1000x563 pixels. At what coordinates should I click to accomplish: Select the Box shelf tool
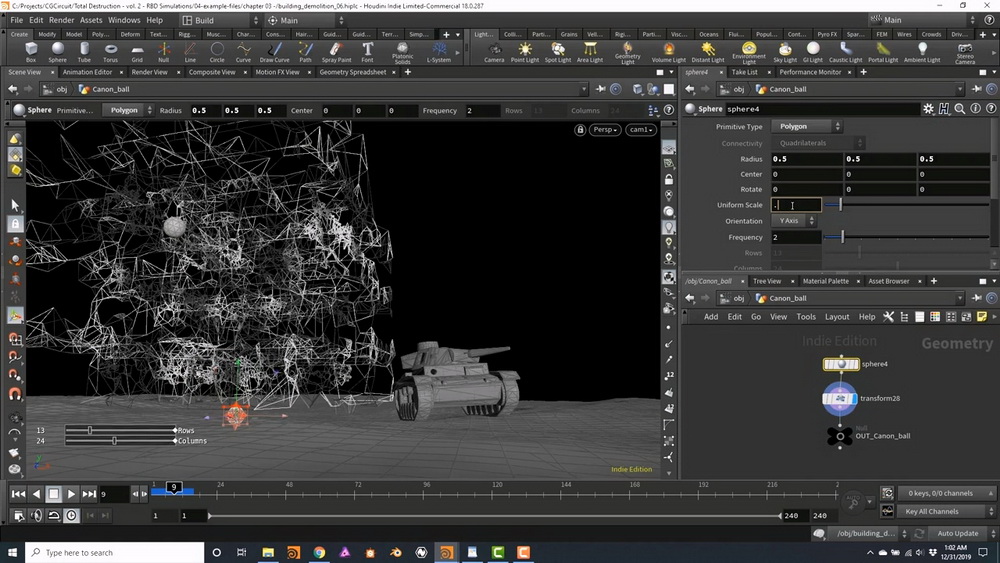pos(31,52)
